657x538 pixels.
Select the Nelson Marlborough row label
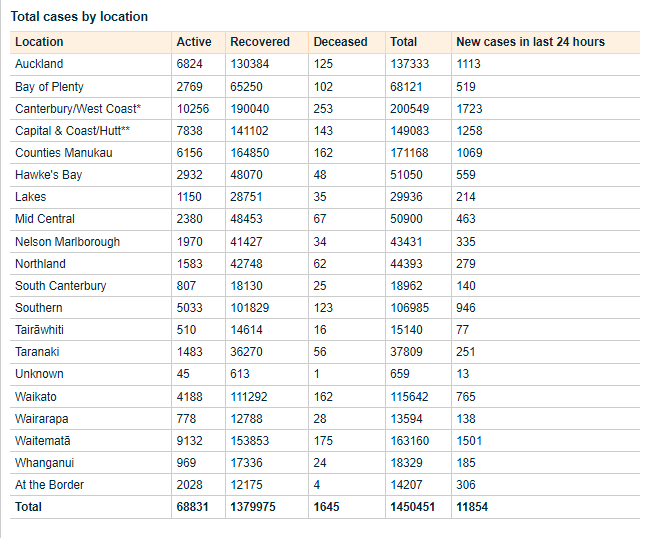[x=67, y=242]
